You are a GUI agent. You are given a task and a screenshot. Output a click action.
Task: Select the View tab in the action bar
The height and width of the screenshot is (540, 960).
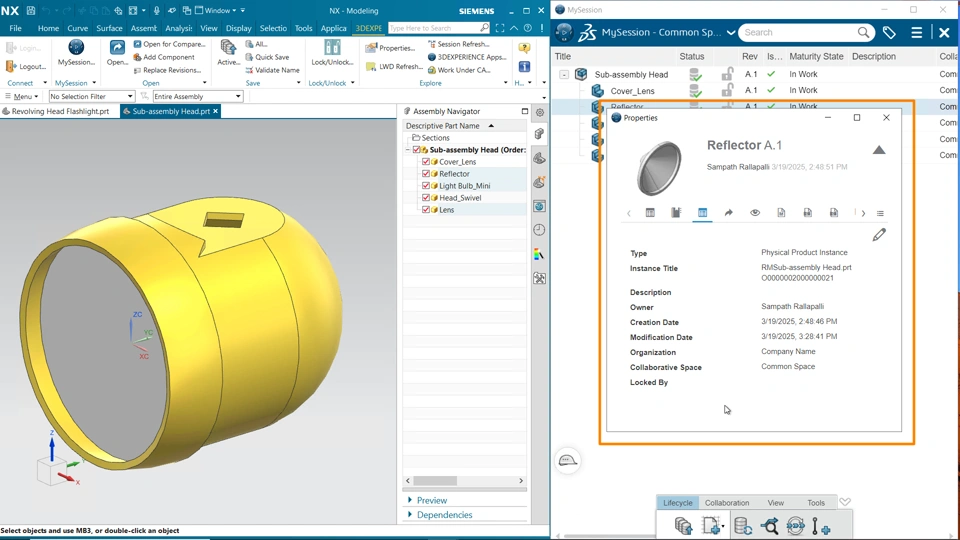pyautogui.click(x=776, y=503)
